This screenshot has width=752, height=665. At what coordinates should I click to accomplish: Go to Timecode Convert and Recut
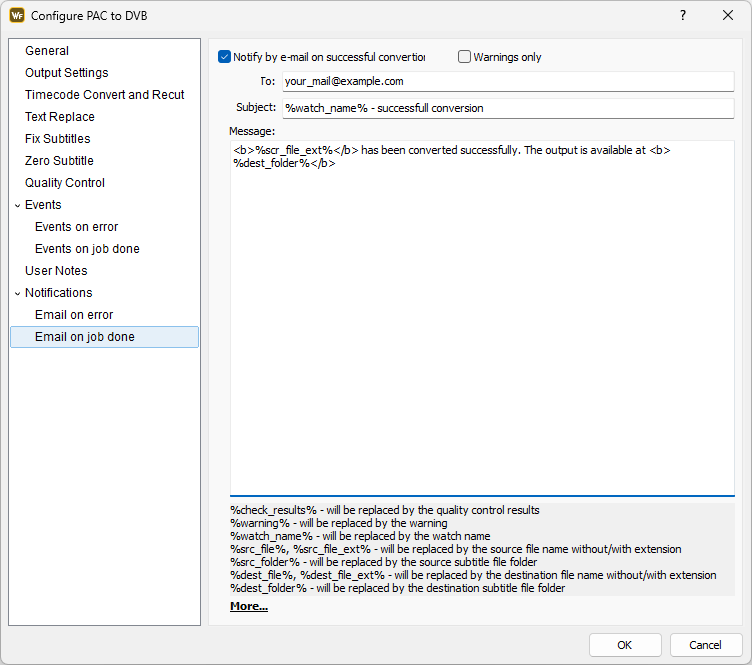(x=104, y=95)
